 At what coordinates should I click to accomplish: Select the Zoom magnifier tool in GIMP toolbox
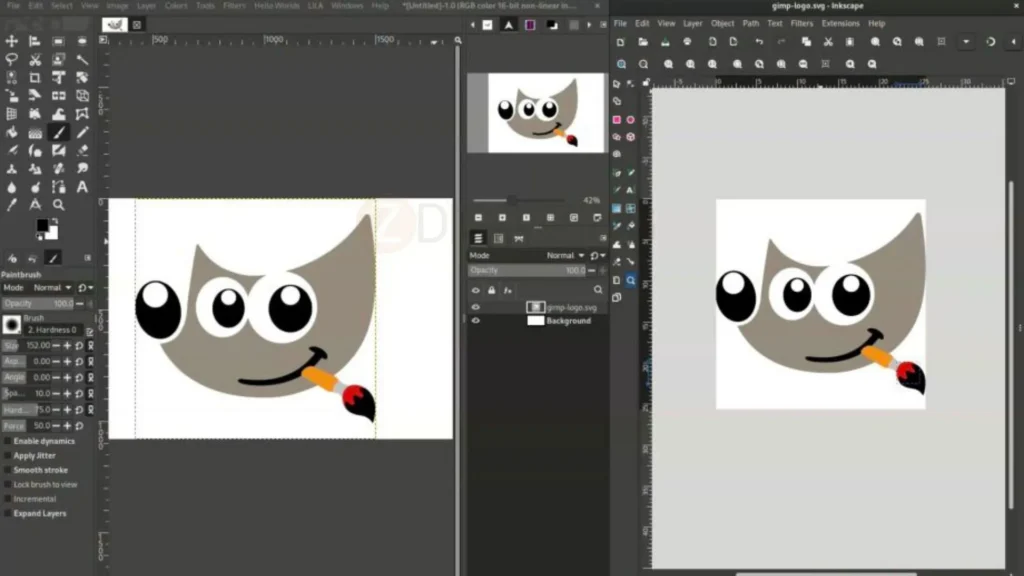[x=59, y=205]
